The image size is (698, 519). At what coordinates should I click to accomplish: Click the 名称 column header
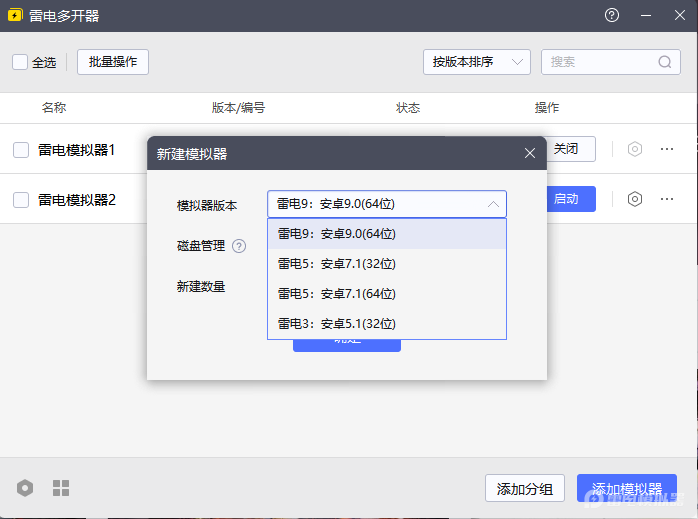[x=54, y=108]
